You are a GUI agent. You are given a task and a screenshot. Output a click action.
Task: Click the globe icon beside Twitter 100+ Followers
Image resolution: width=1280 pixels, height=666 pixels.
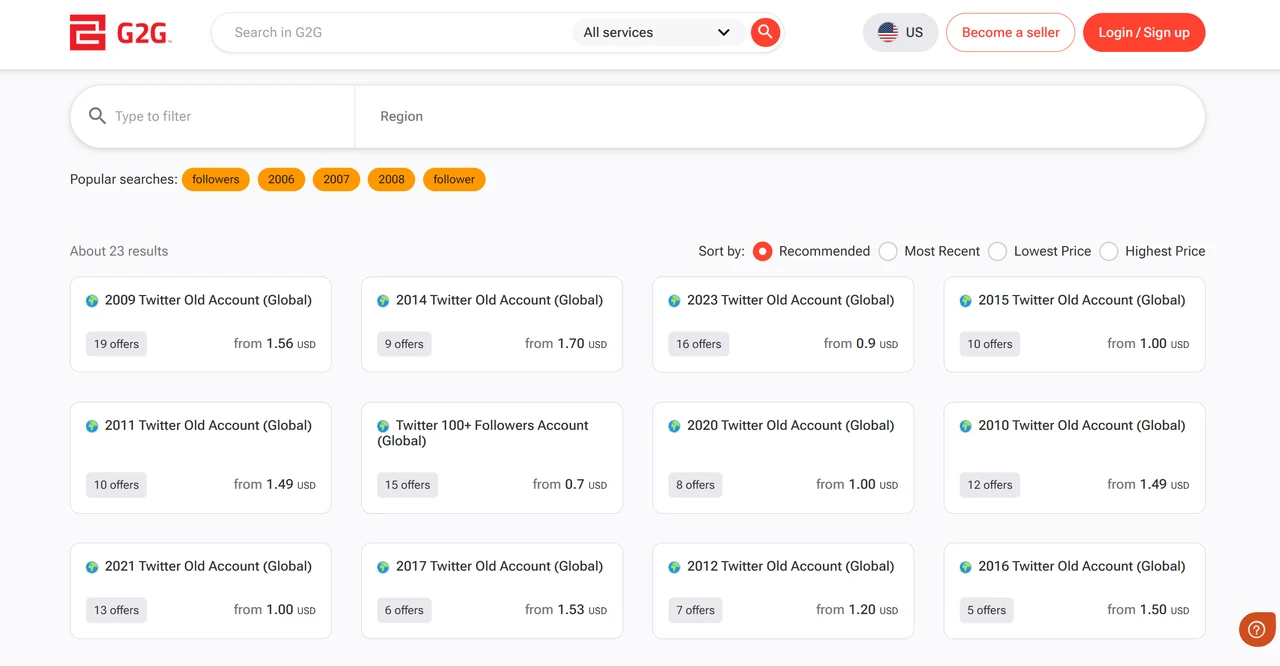coord(383,425)
